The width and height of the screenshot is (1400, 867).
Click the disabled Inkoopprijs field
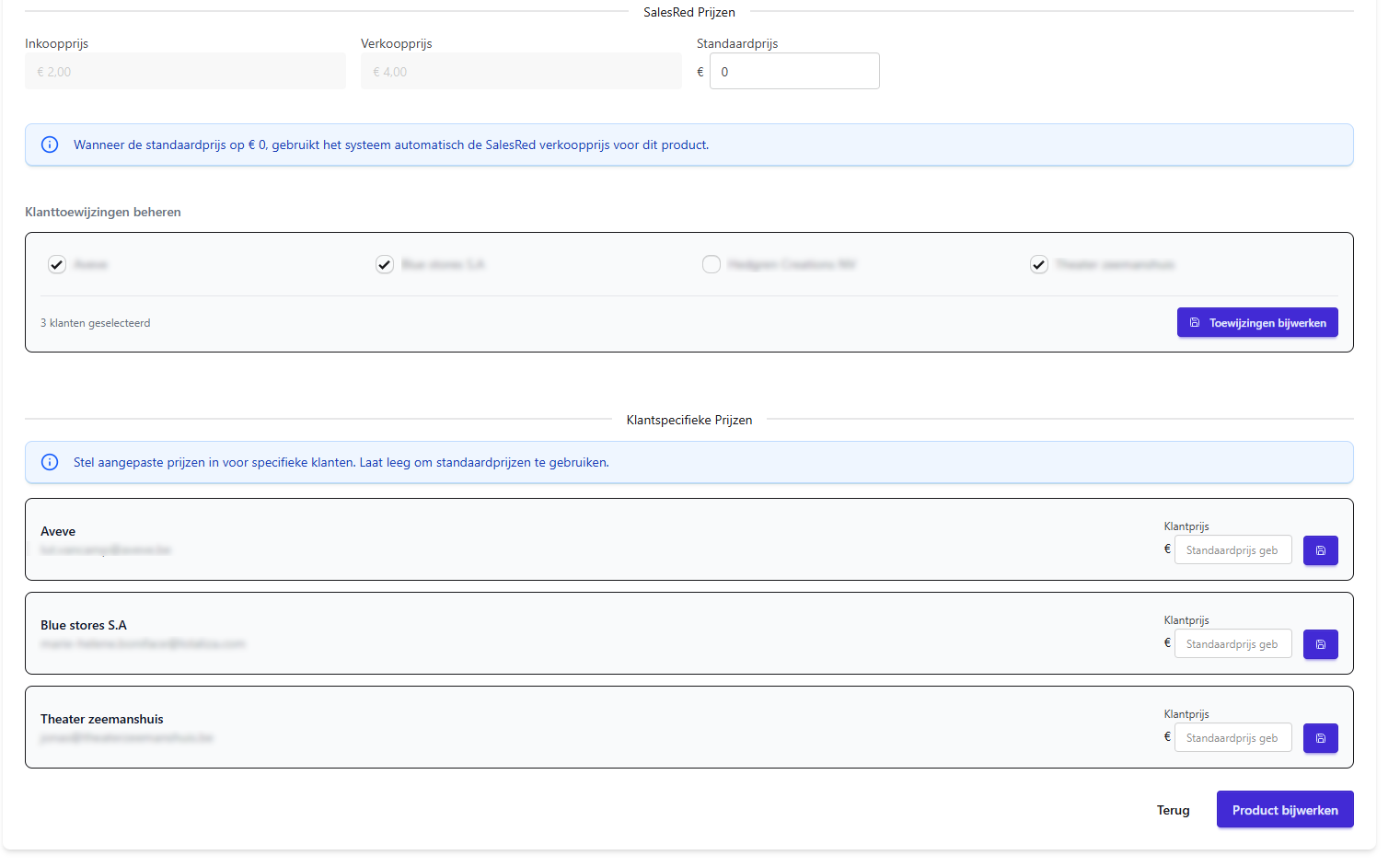click(185, 72)
